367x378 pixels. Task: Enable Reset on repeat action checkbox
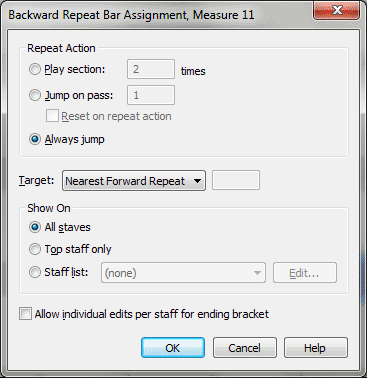52,116
